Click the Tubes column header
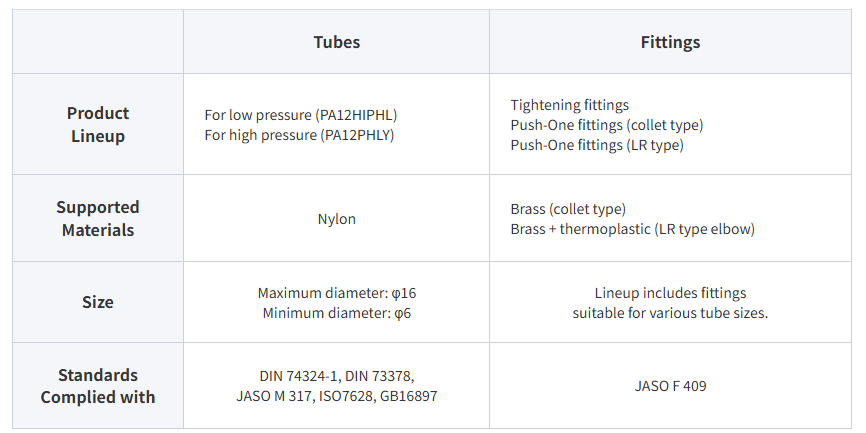866x433 pixels. pos(336,42)
